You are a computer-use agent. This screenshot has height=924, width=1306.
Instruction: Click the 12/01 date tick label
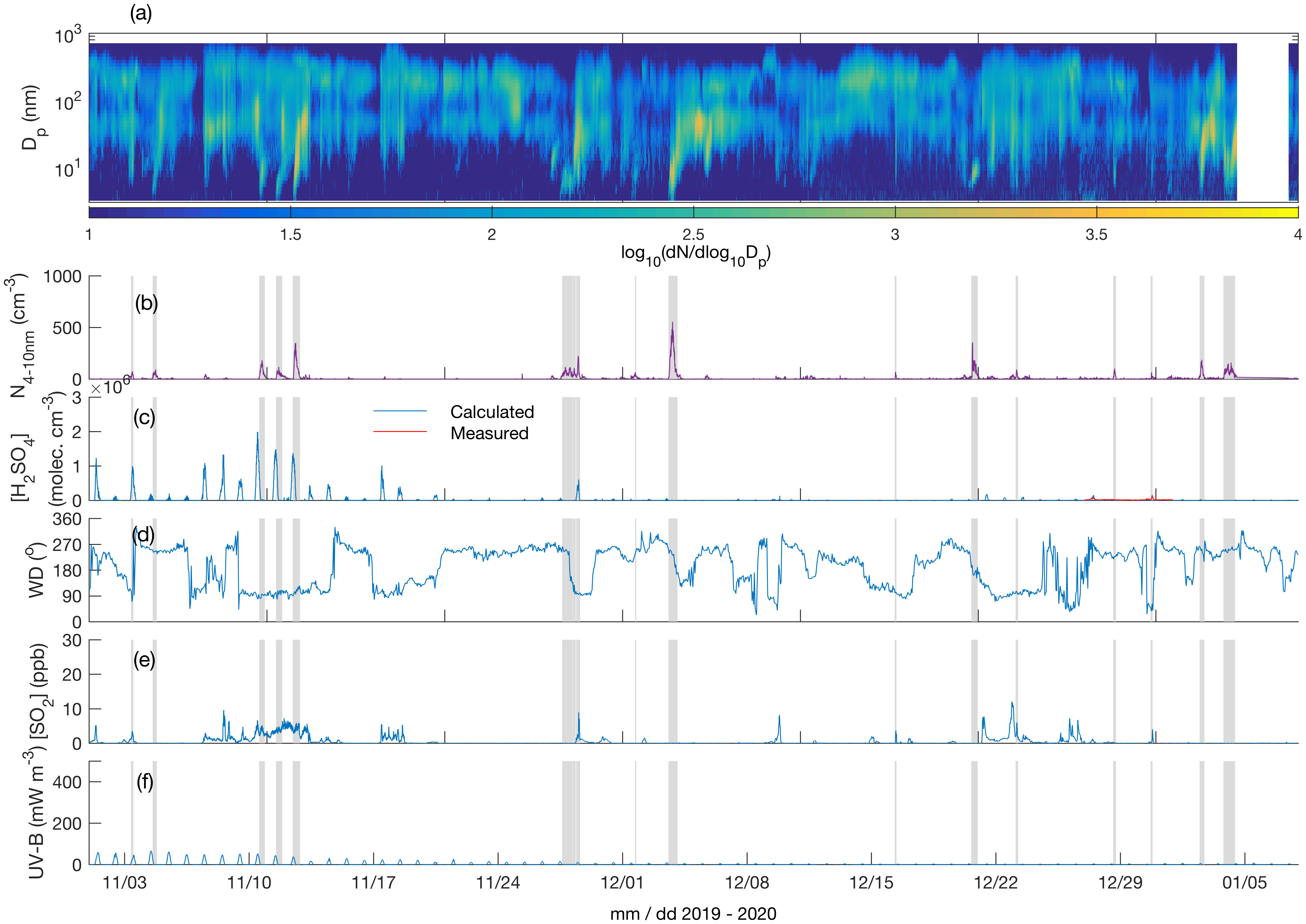(x=622, y=883)
